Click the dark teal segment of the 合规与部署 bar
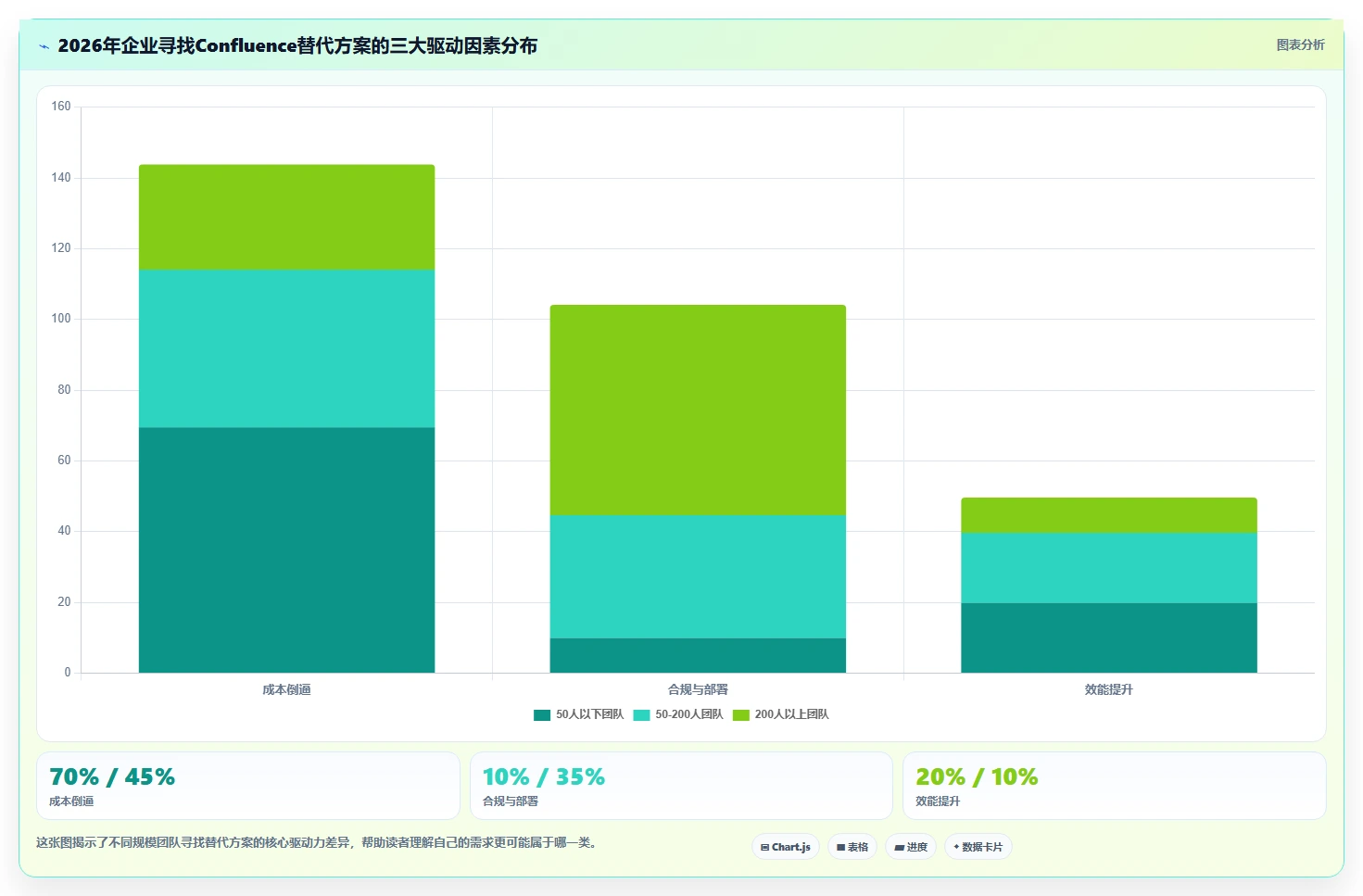Image resolution: width=1363 pixels, height=896 pixels. pyautogui.click(x=698, y=655)
